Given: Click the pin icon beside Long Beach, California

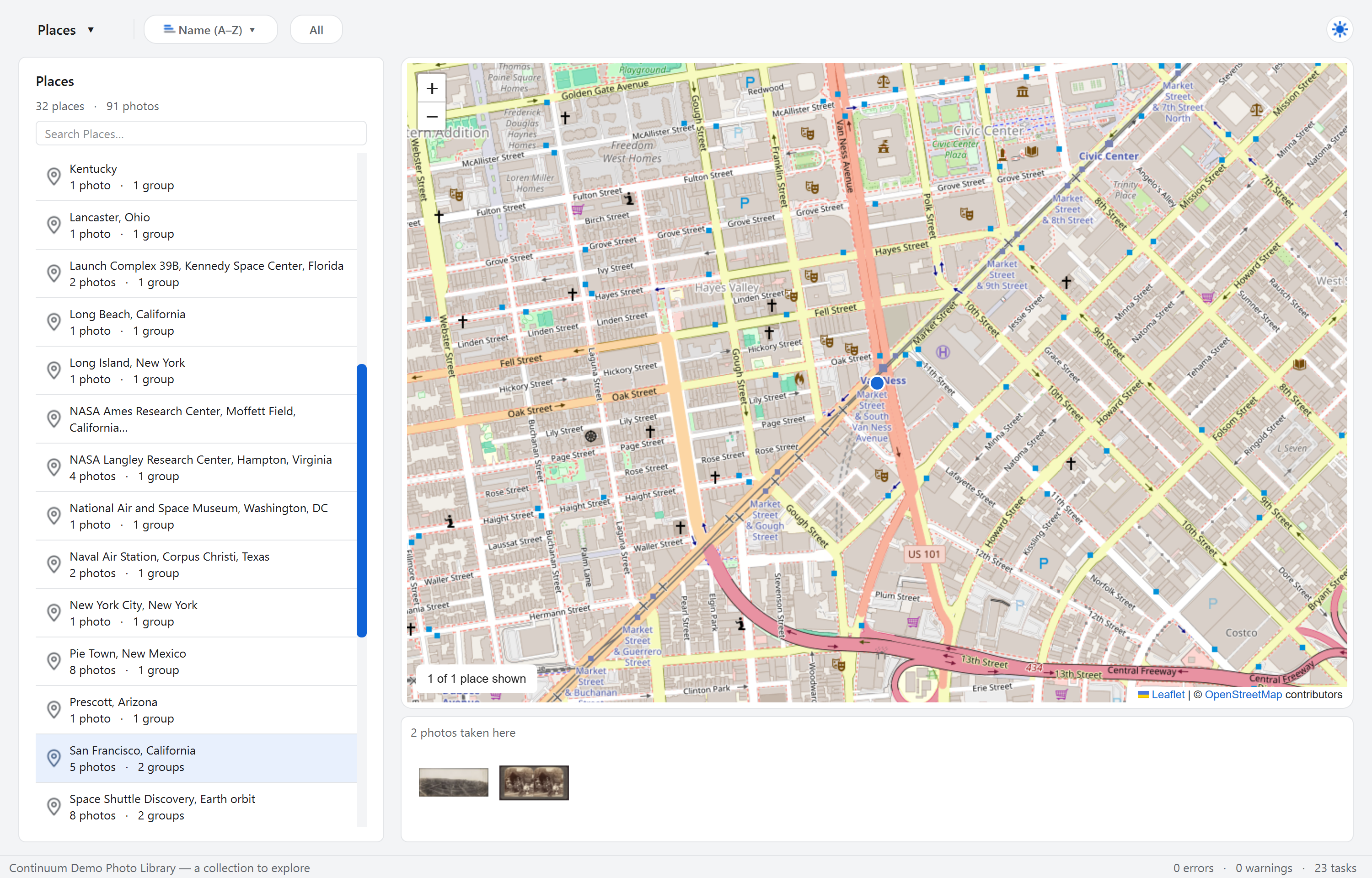Looking at the screenshot, I should pos(54,322).
